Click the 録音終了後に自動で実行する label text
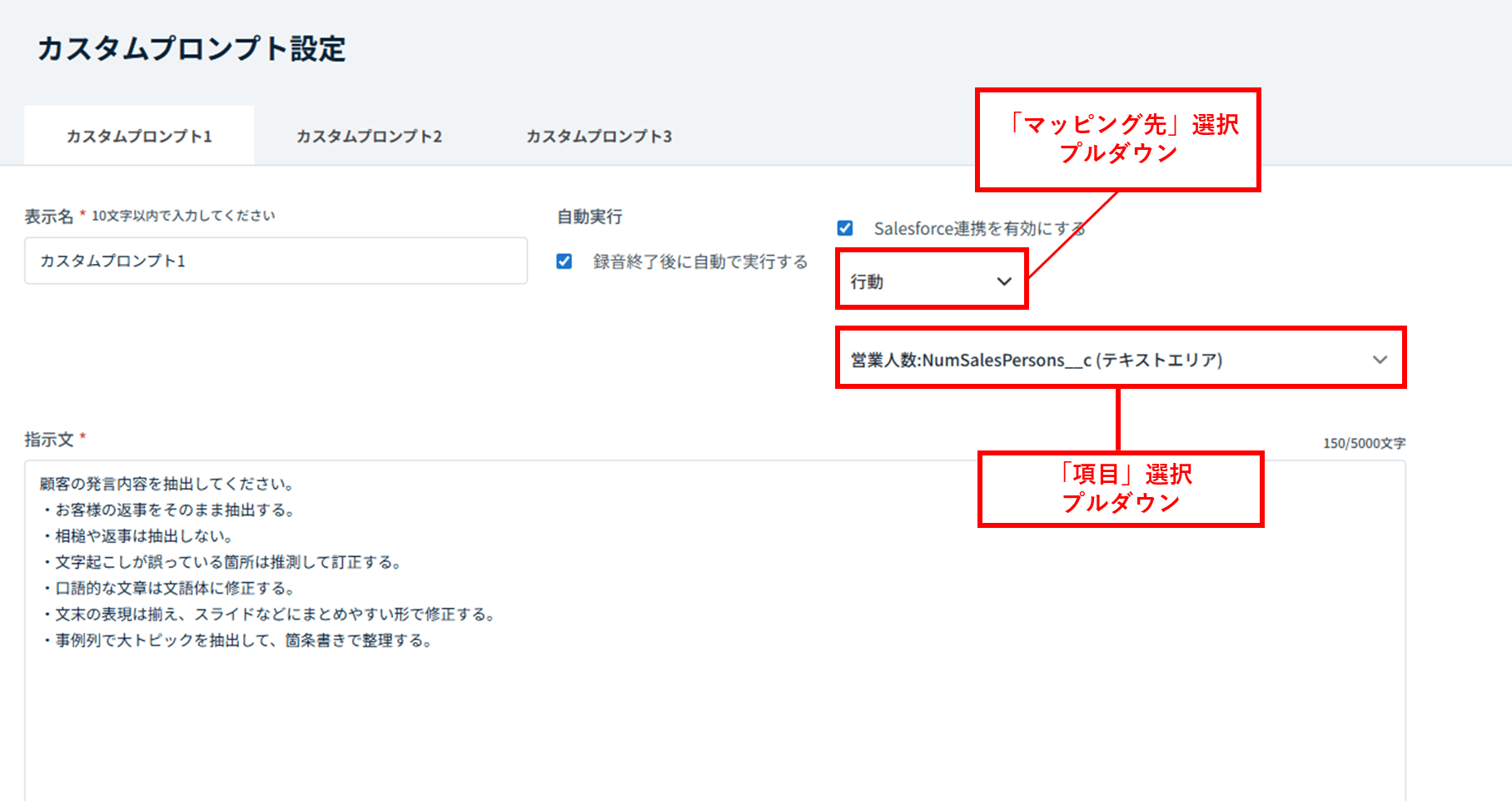Screen dimensions: 1512x801 700,261
